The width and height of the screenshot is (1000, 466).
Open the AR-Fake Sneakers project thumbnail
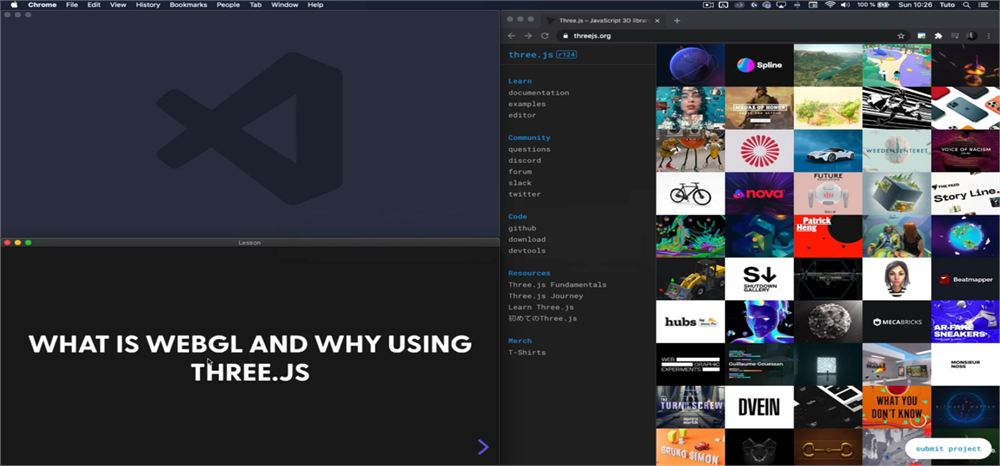click(x=966, y=321)
